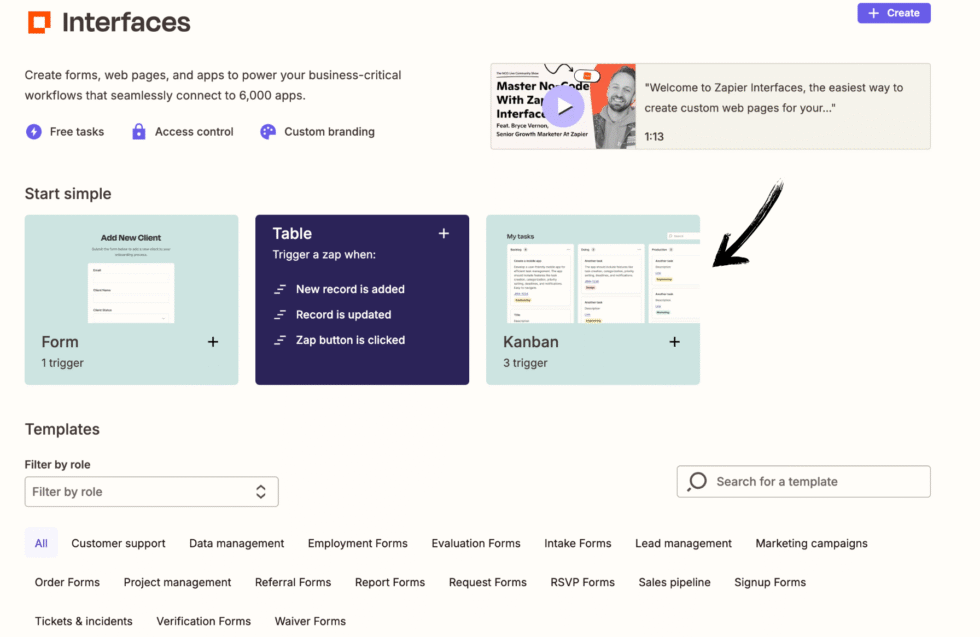Select the RSVP Forms filter
Viewport: 980px width, 637px height.
click(x=582, y=582)
